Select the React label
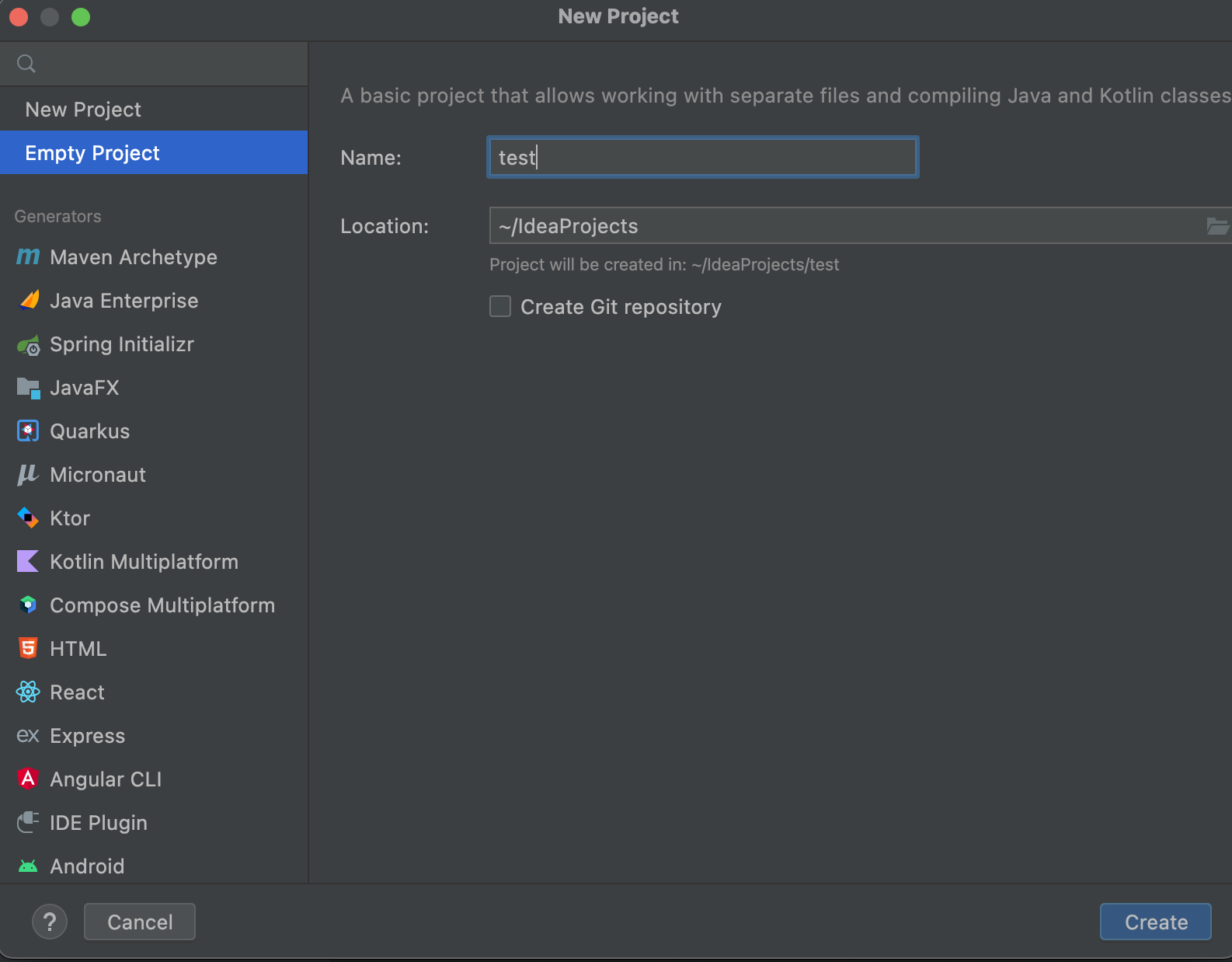Screen dimensions: 1232x962 coord(77,692)
